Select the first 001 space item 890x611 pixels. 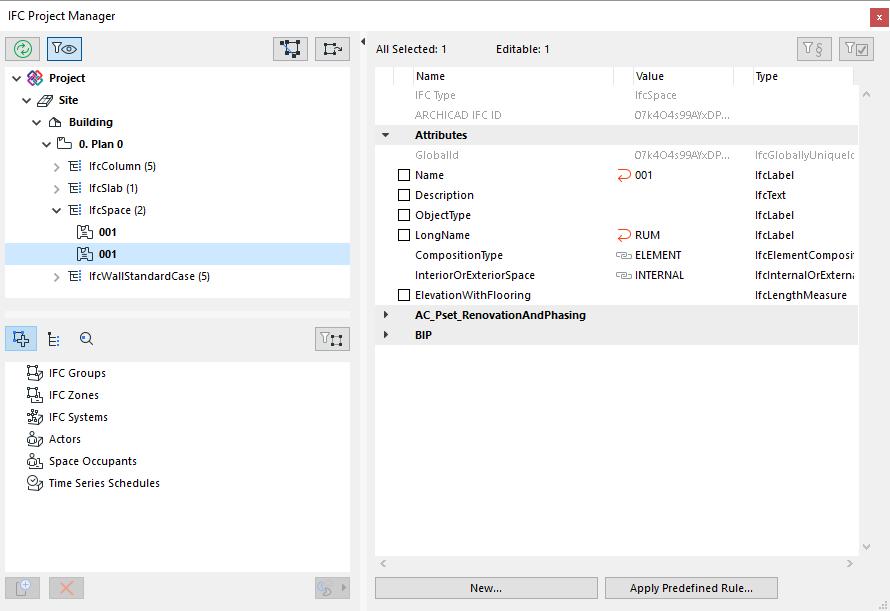coord(177,232)
